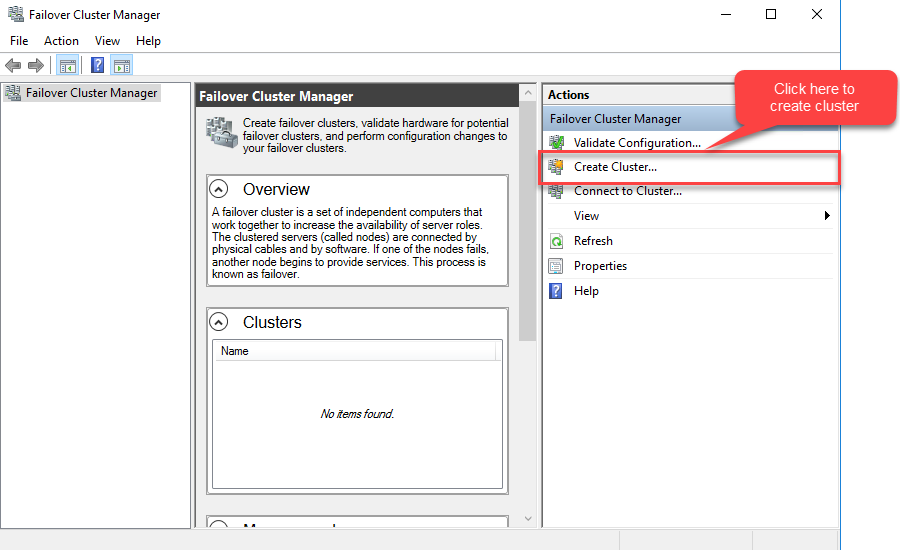Open the File menu

click(19, 41)
